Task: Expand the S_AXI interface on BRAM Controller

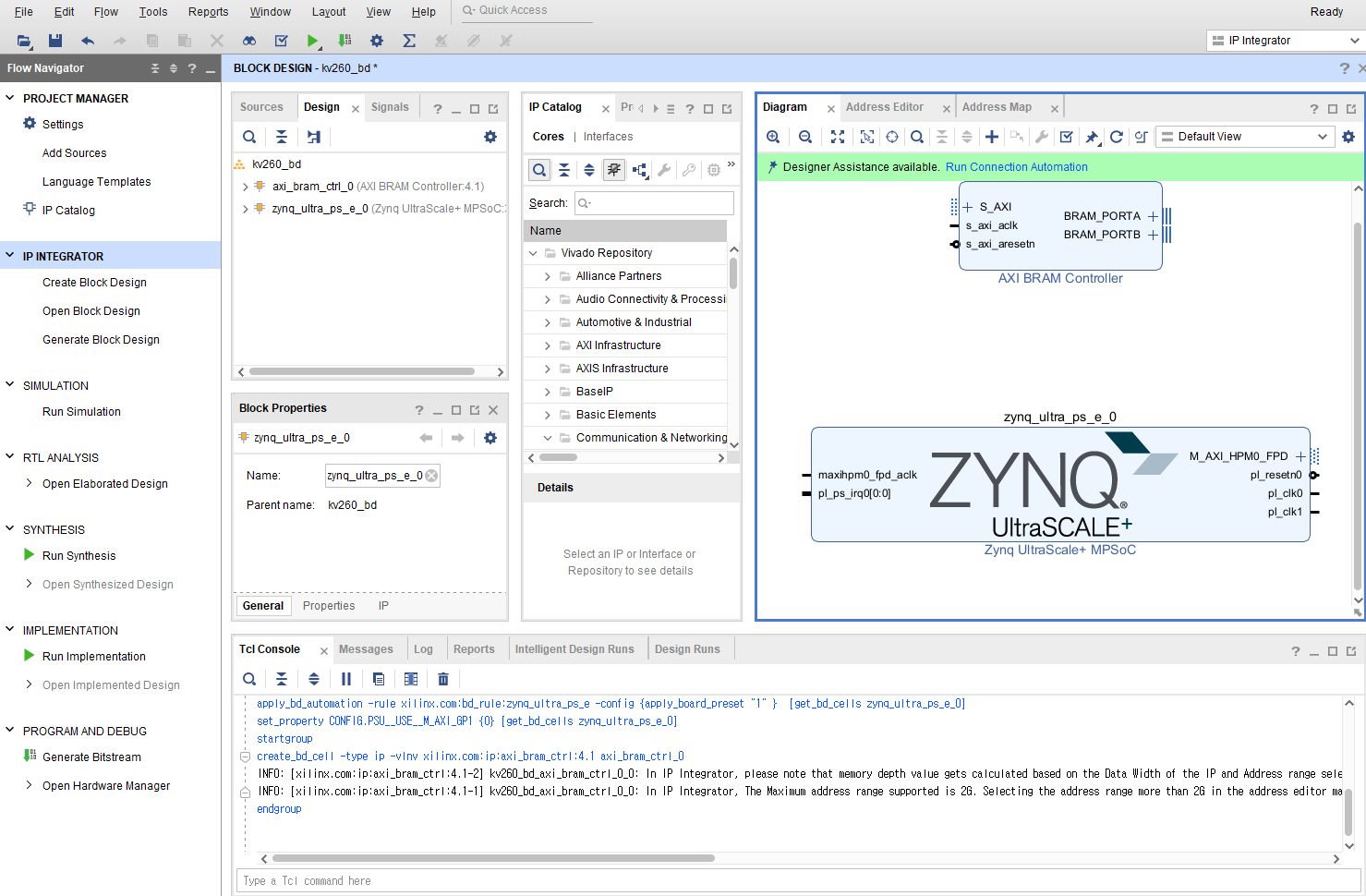Action: click(x=968, y=207)
